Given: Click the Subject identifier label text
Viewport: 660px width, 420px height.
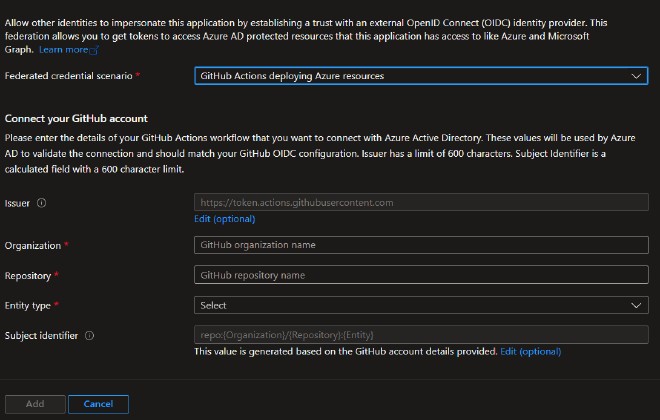Looking at the screenshot, I should coord(41,335).
